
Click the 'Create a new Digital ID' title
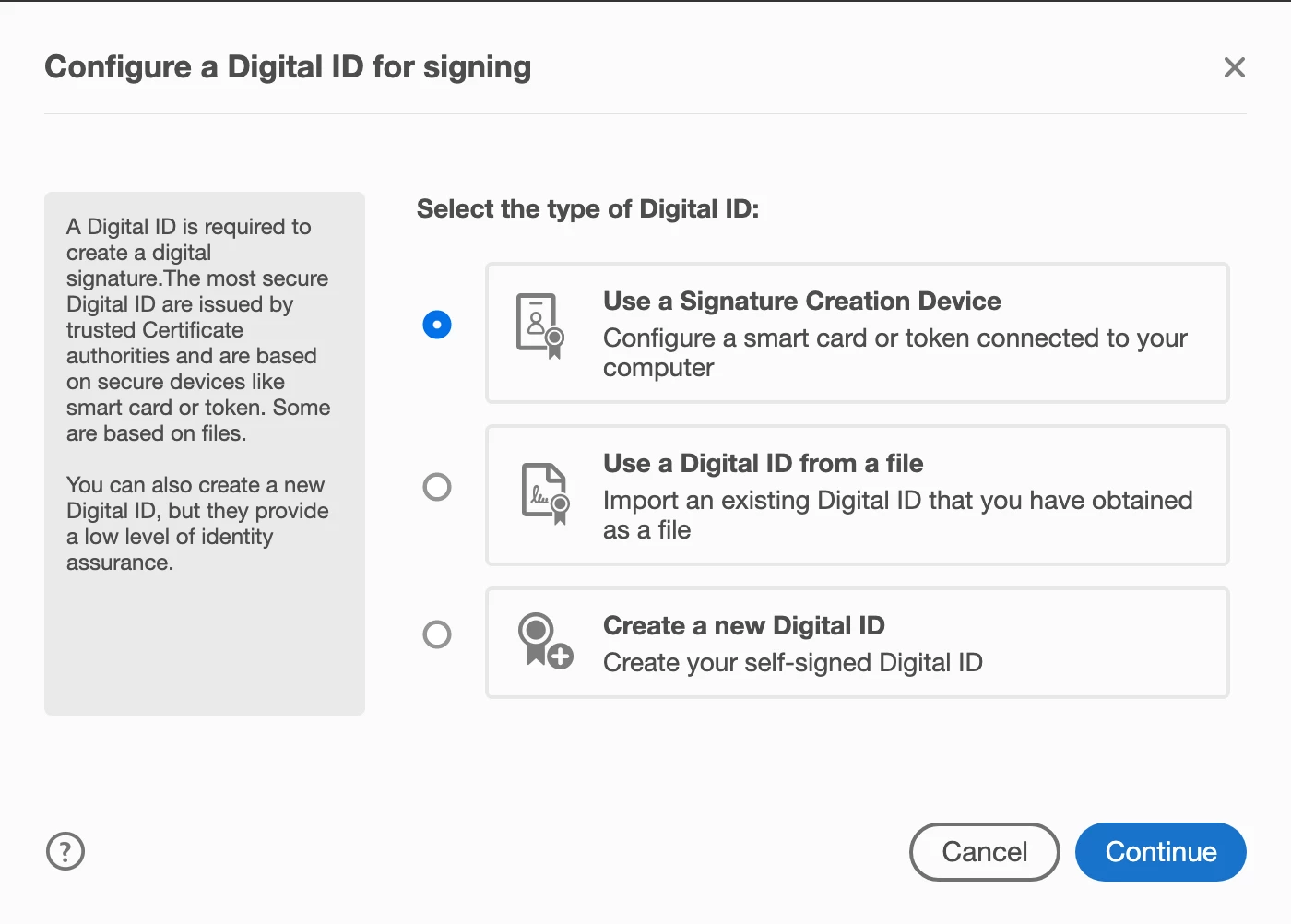[743, 626]
